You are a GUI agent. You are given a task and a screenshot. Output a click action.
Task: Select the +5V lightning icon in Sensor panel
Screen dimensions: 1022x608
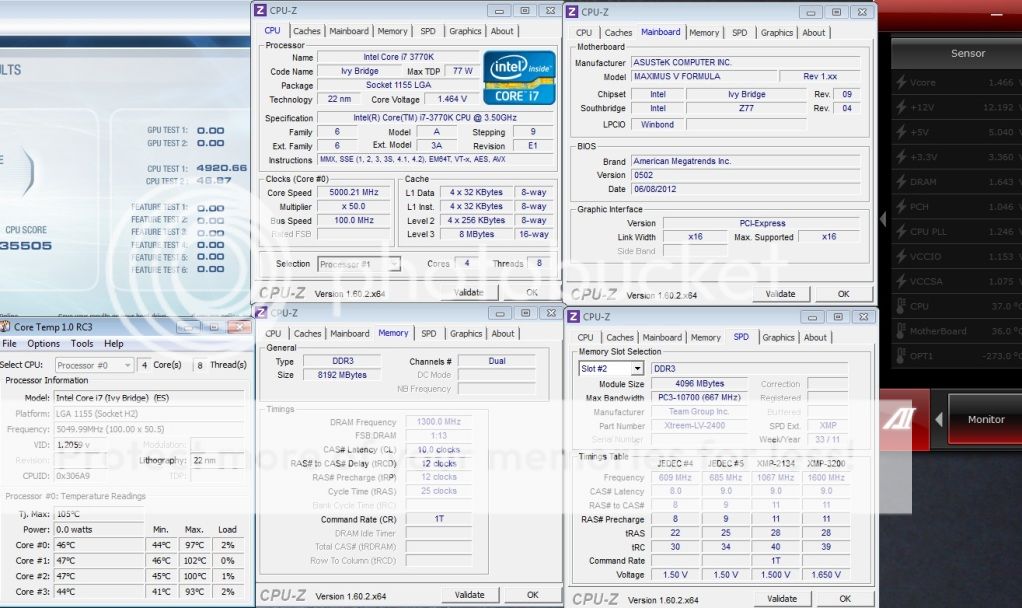coord(901,132)
